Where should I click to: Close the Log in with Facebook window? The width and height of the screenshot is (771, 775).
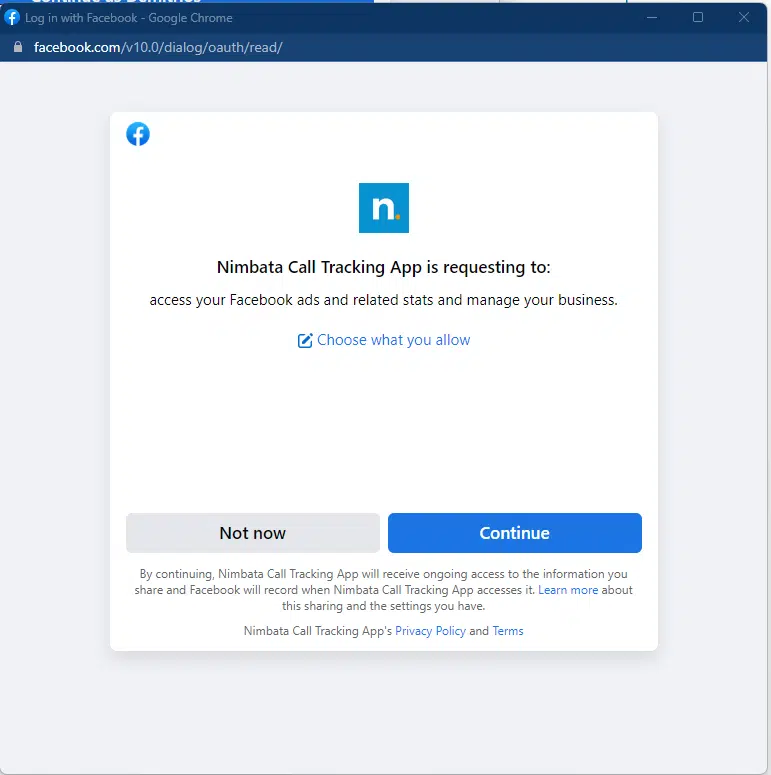click(744, 18)
